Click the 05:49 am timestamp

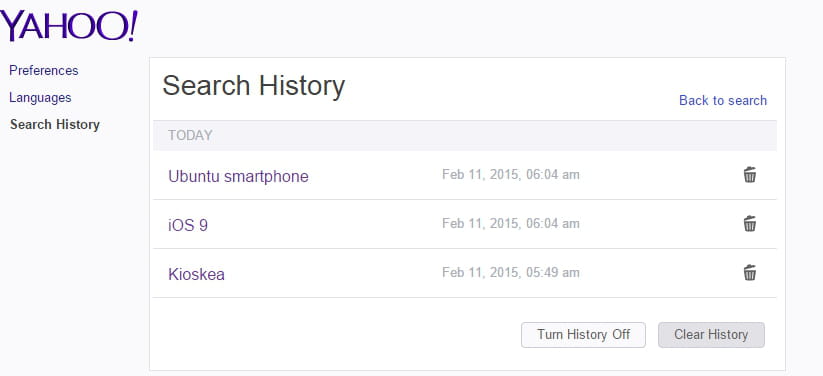[511, 273]
